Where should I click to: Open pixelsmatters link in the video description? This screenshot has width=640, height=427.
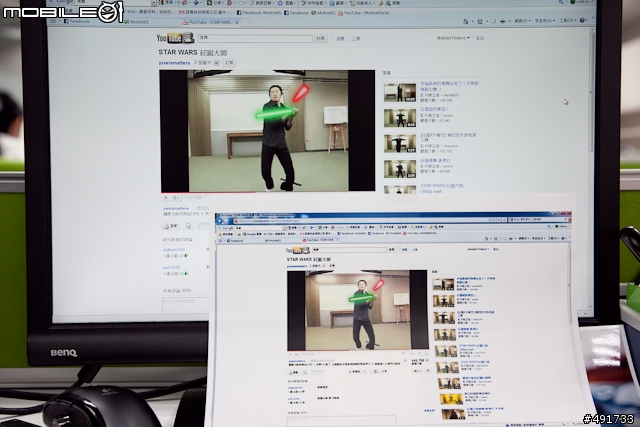tap(176, 208)
